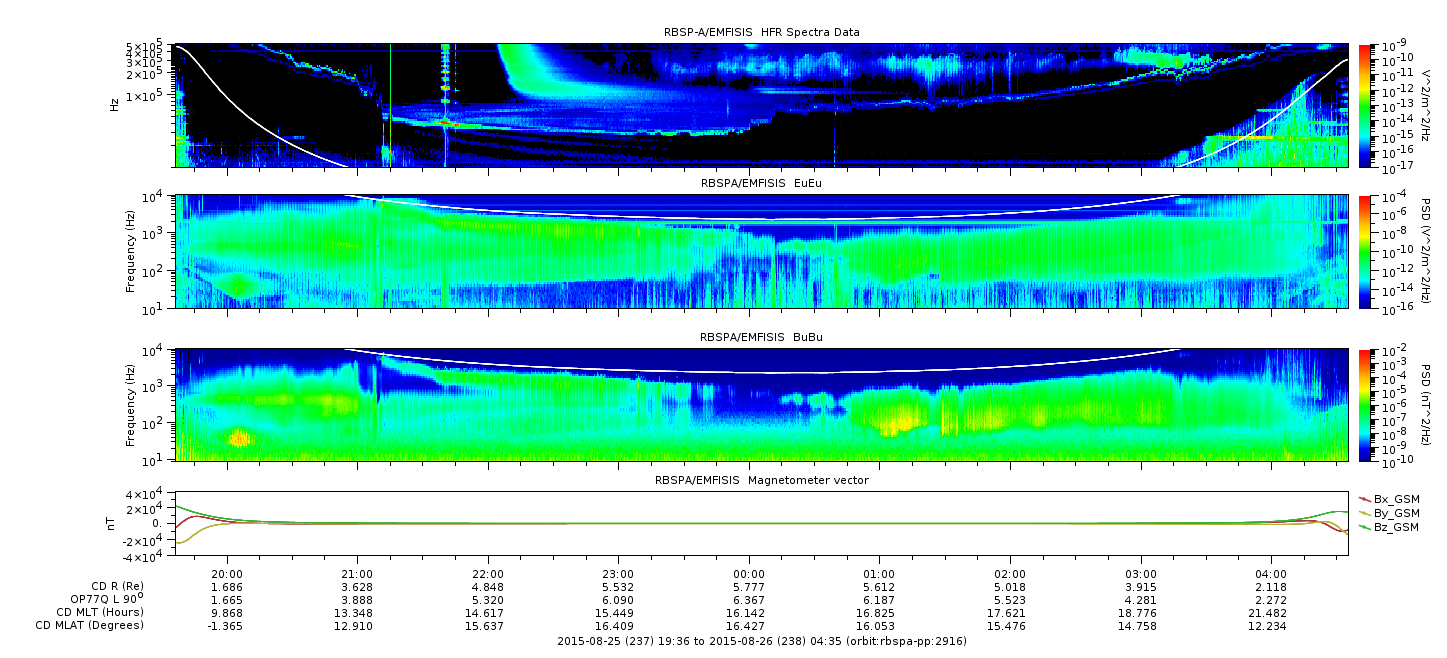The height and width of the screenshot is (658, 1447).
Task: Select the 'RBSPA/EMFISIS Magnetometer vector' panel title
Action: coord(761,480)
